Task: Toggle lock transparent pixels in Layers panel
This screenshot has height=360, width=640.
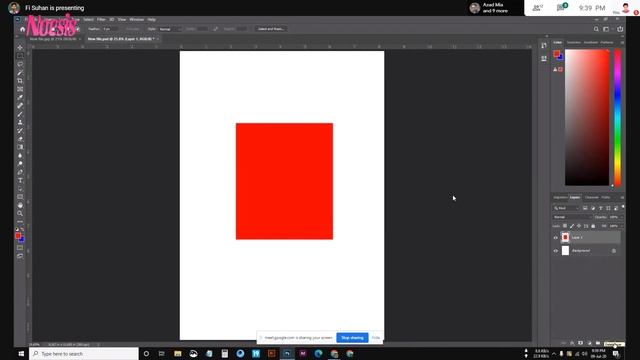Action: click(x=565, y=226)
